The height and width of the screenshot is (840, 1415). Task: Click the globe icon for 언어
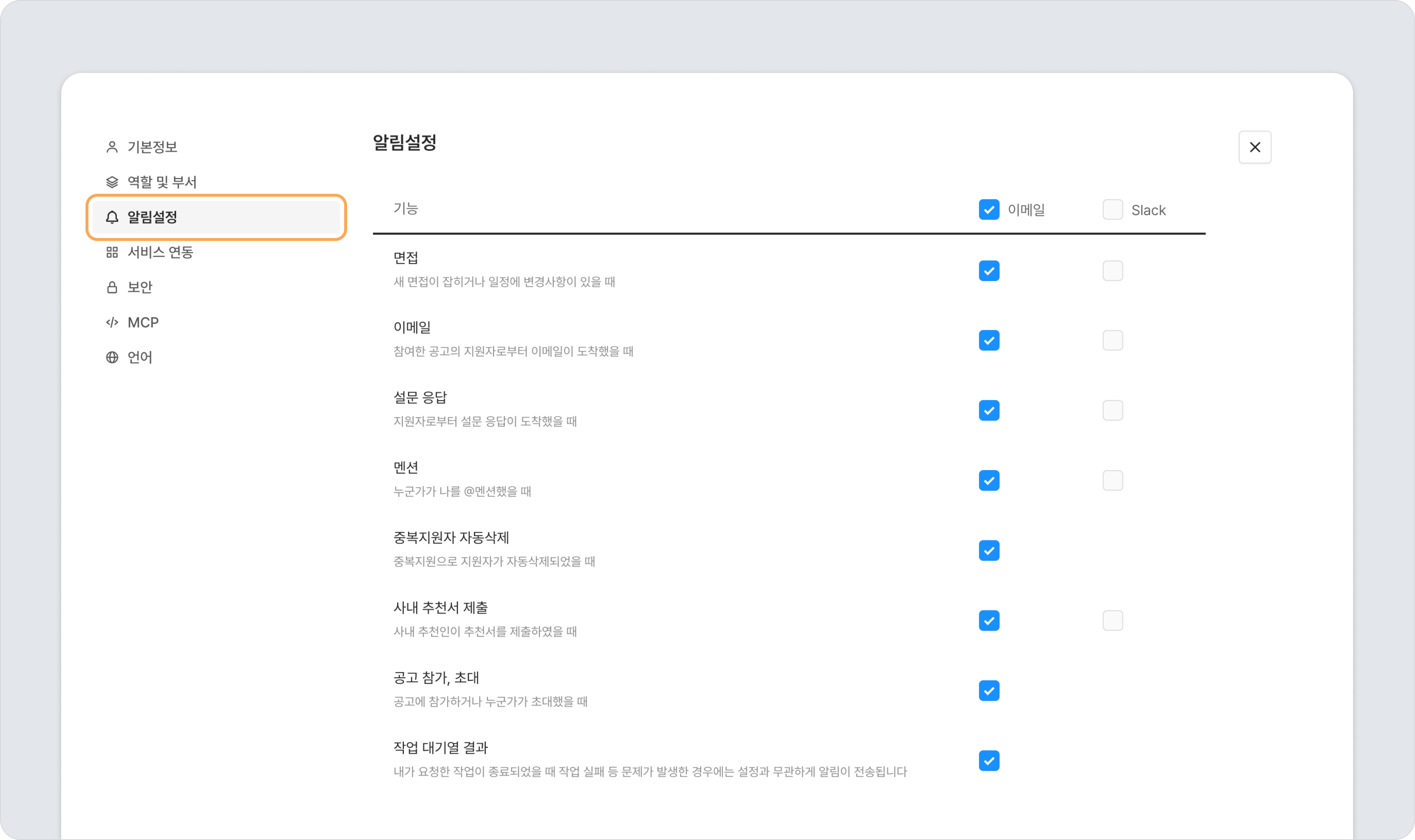pos(112,358)
